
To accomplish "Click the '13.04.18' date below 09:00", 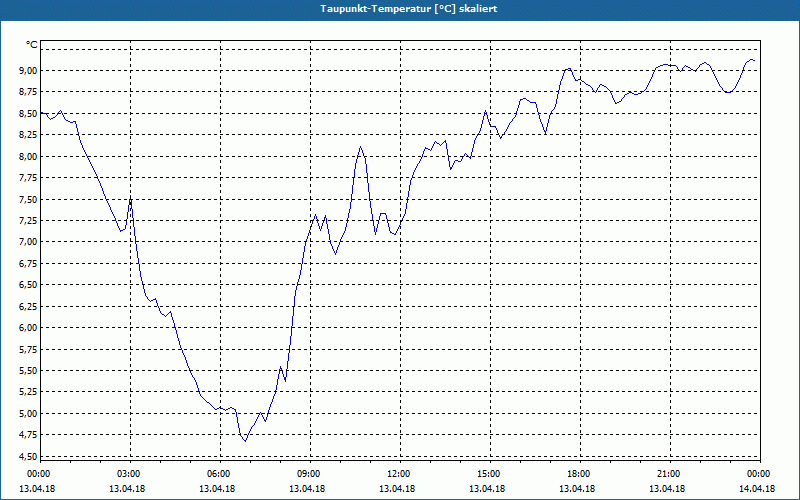I will click(307, 488).
